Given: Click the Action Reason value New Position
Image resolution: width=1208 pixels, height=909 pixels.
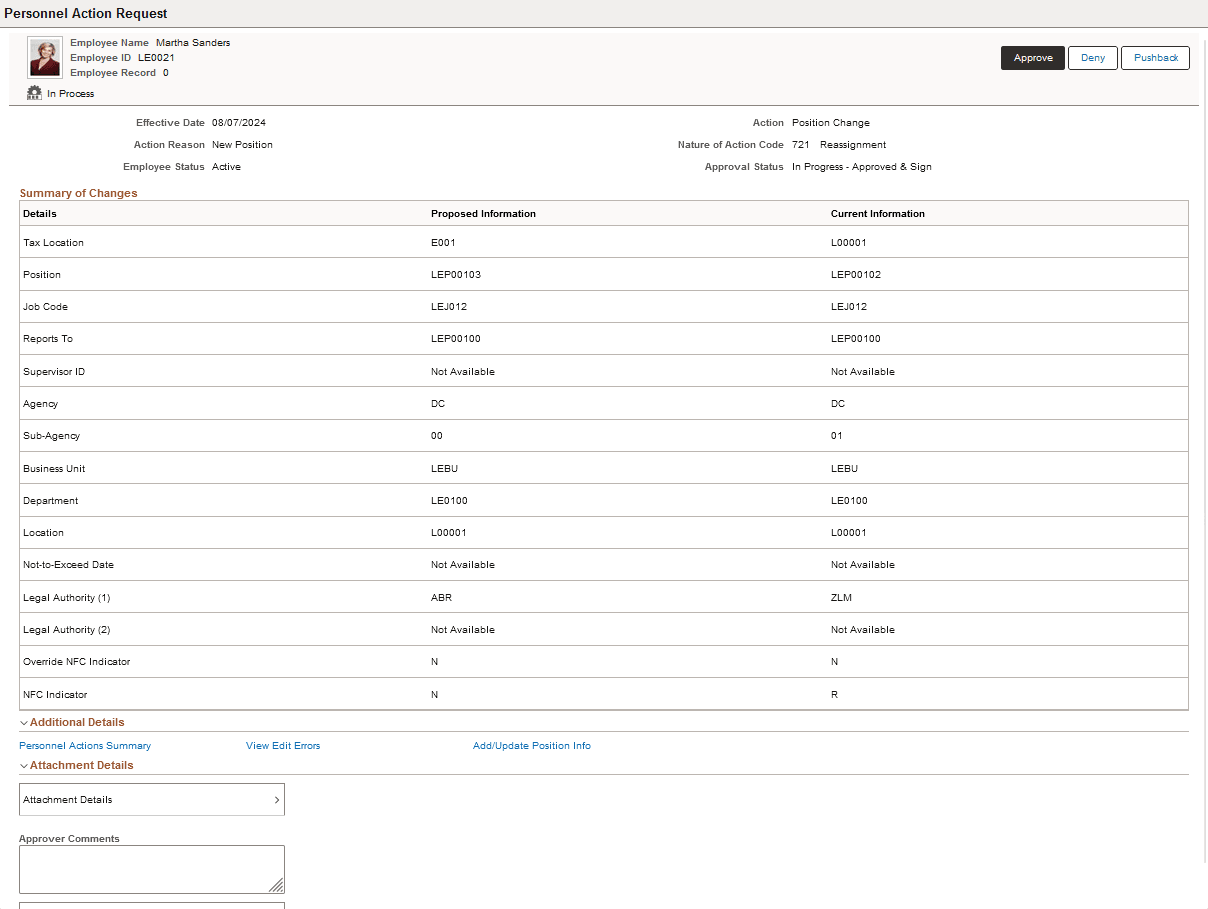Looking at the screenshot, I should coord(242,145).
